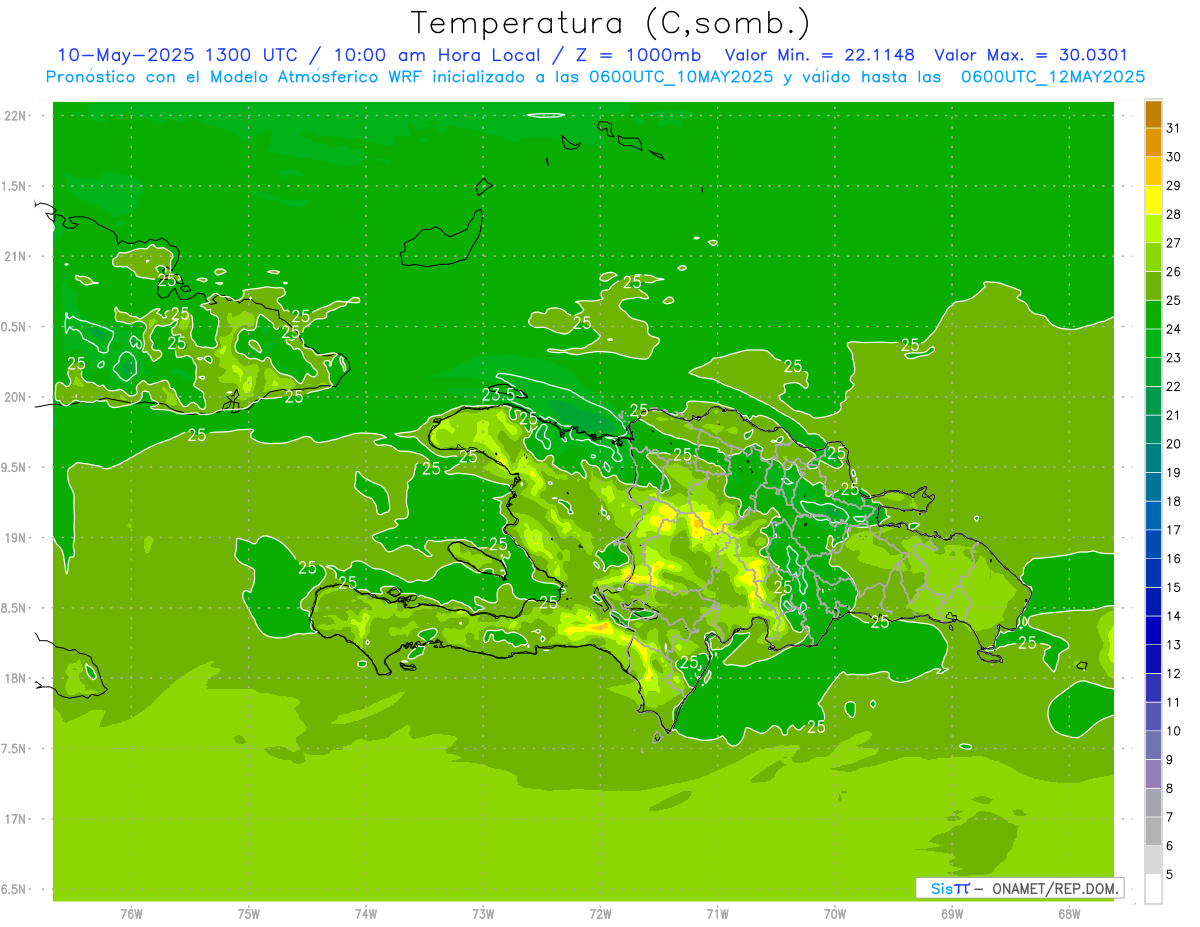Click the 72W longitude axis label

(x=600, y=914)
